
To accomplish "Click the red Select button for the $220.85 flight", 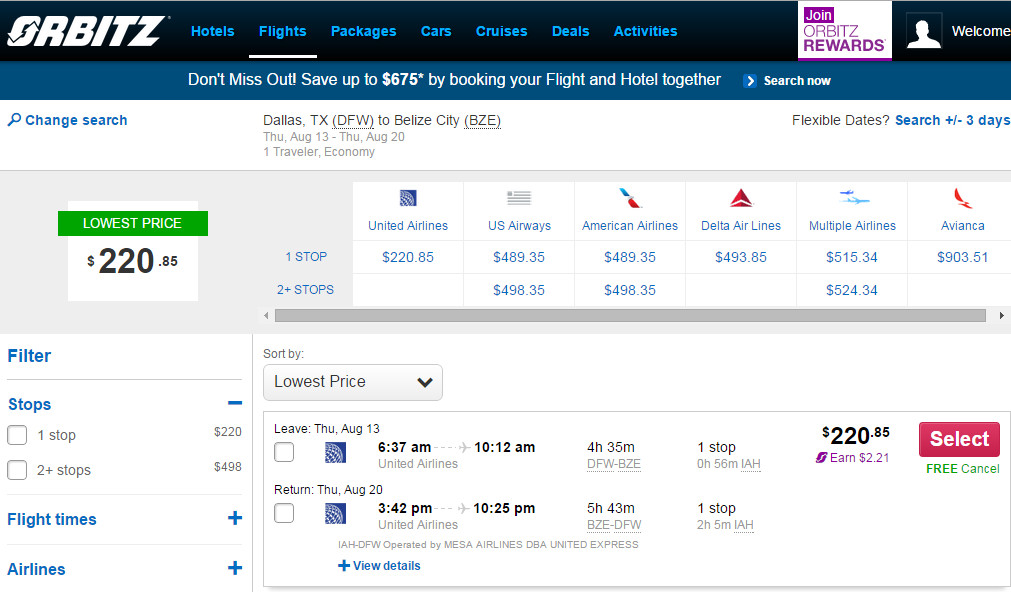I will [959, 439].
